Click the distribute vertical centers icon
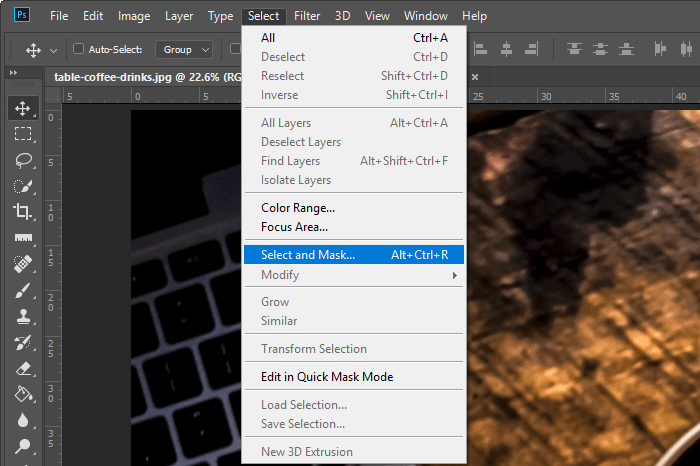Image resolution: width=700 pixels, height=466 pixels. pyautogui.click(x=600, y=49)
